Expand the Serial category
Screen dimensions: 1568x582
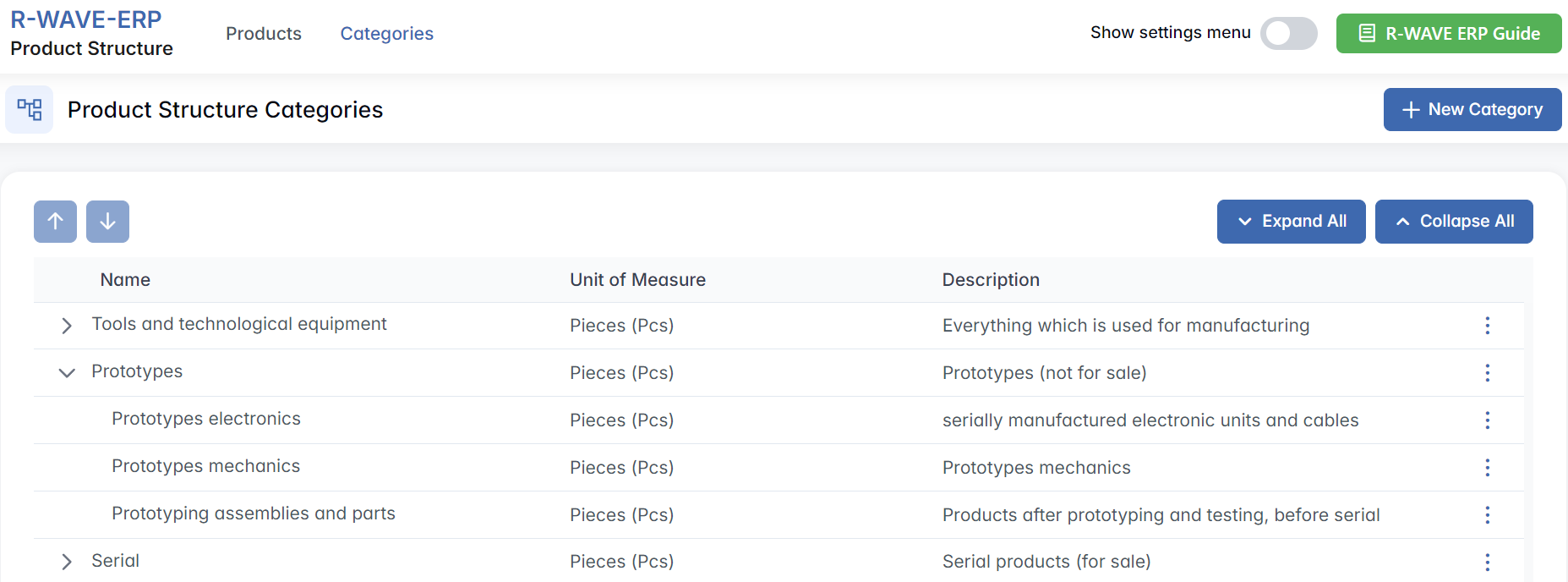(67, 562)
